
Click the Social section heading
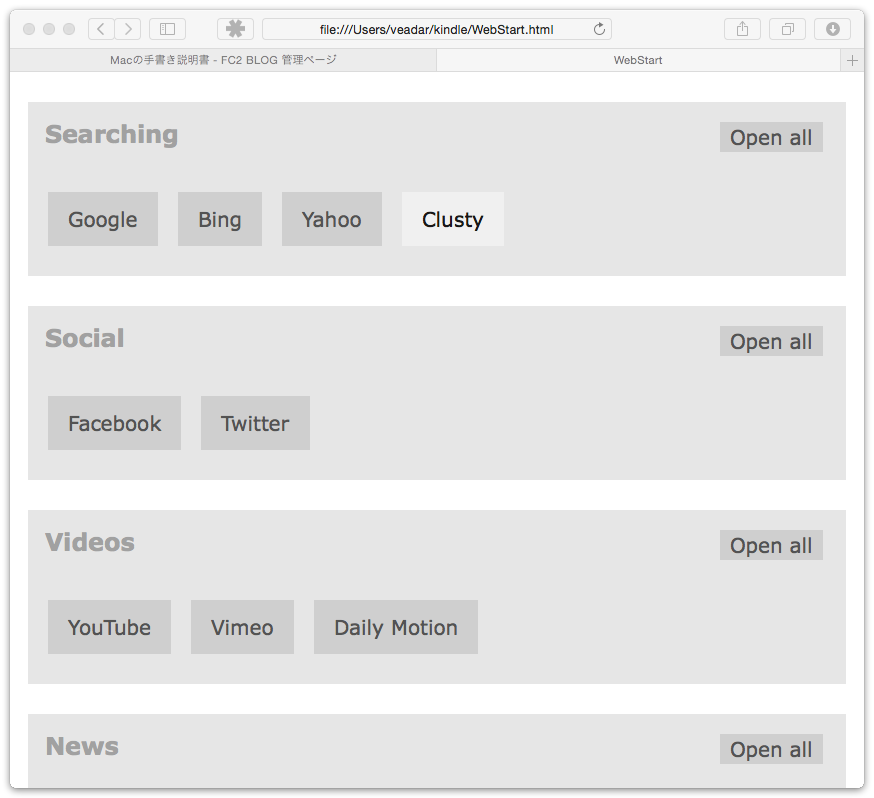click(x=85, y=338)
